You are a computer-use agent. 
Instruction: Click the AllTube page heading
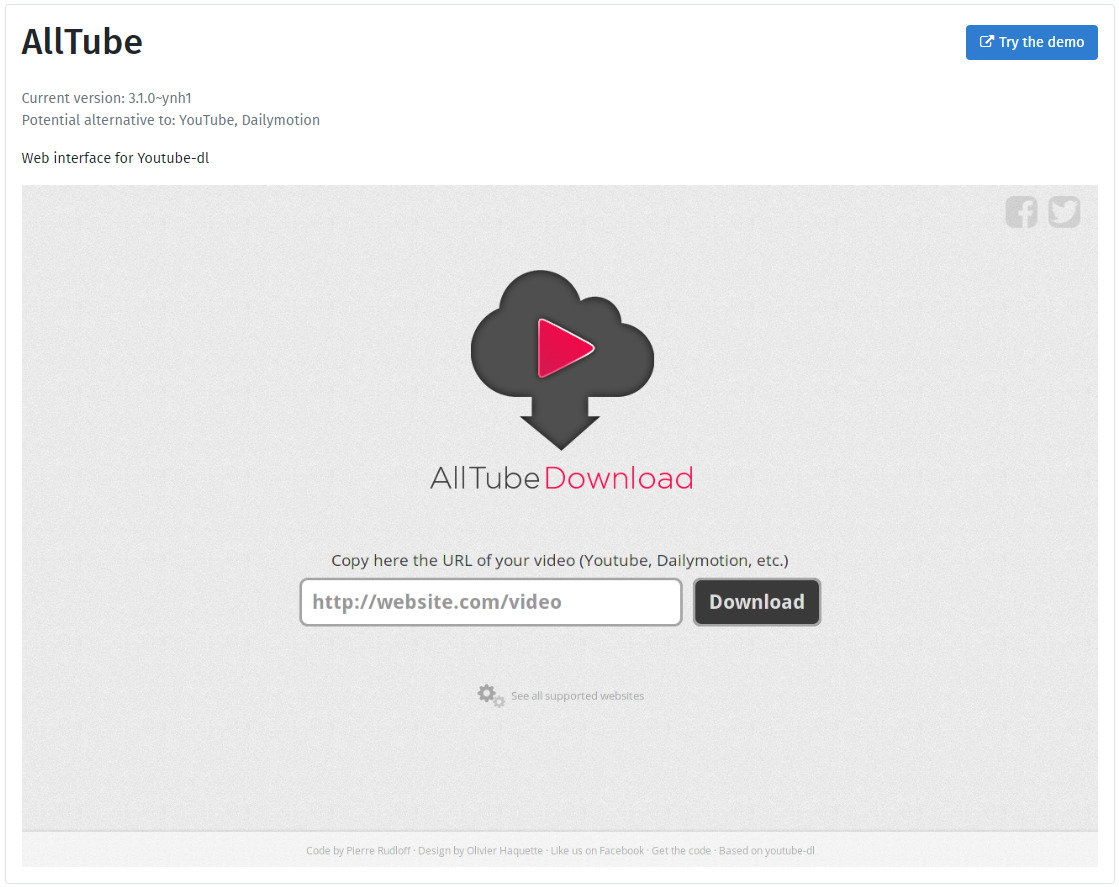81,42
